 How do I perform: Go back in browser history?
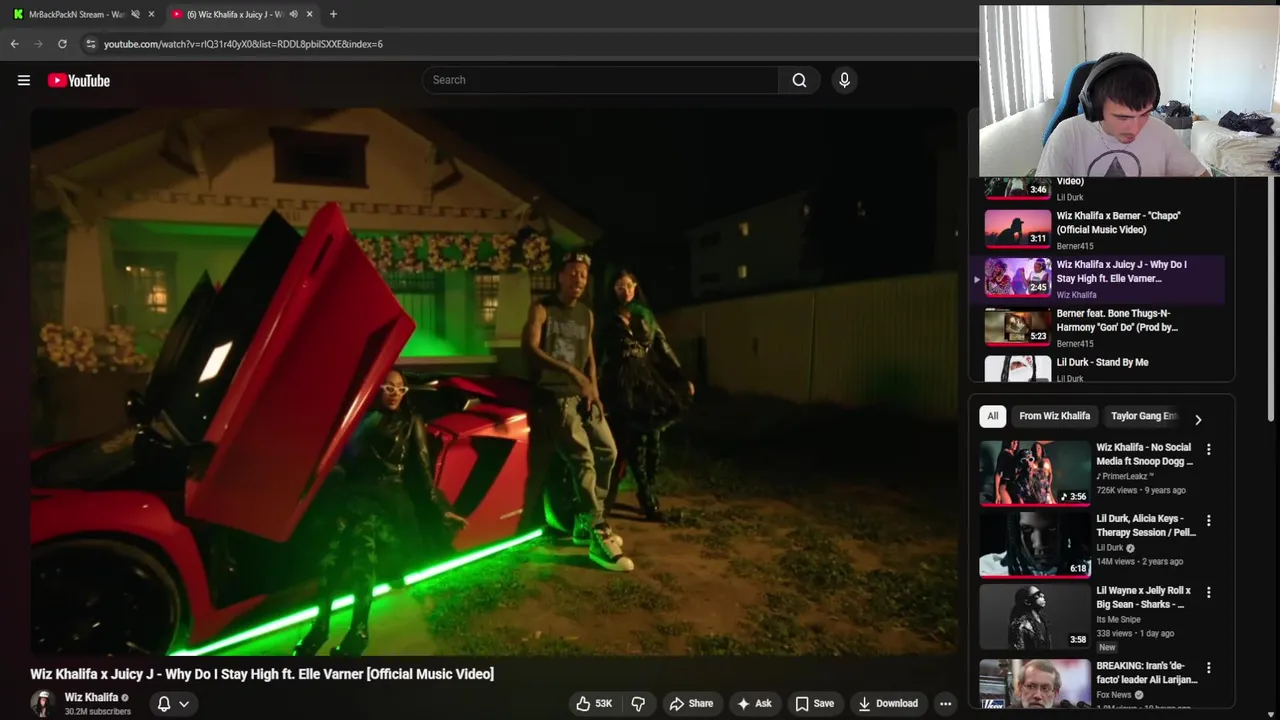click(14, 44)
